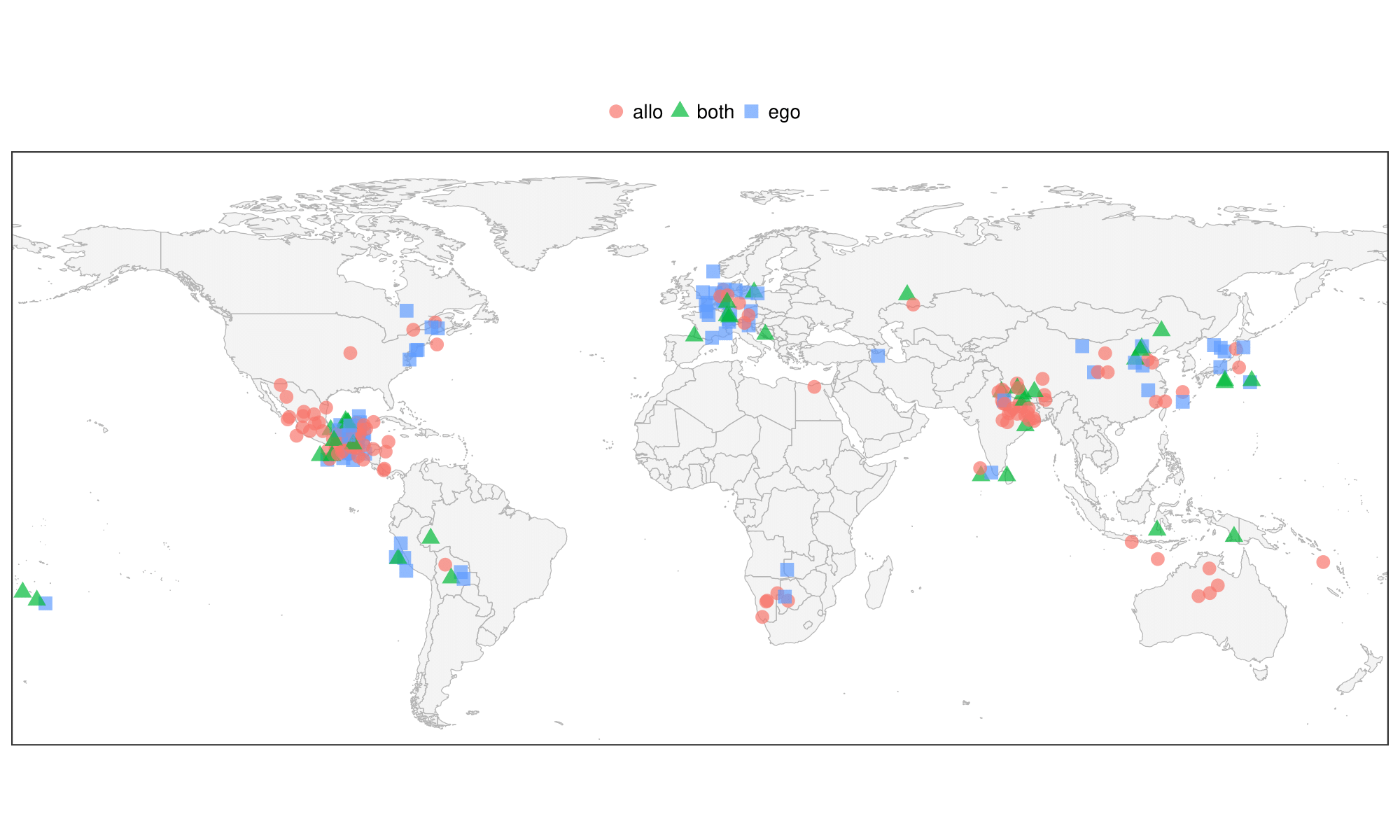
Task: Select the 'allo' legend label
Action: [647, 112]
